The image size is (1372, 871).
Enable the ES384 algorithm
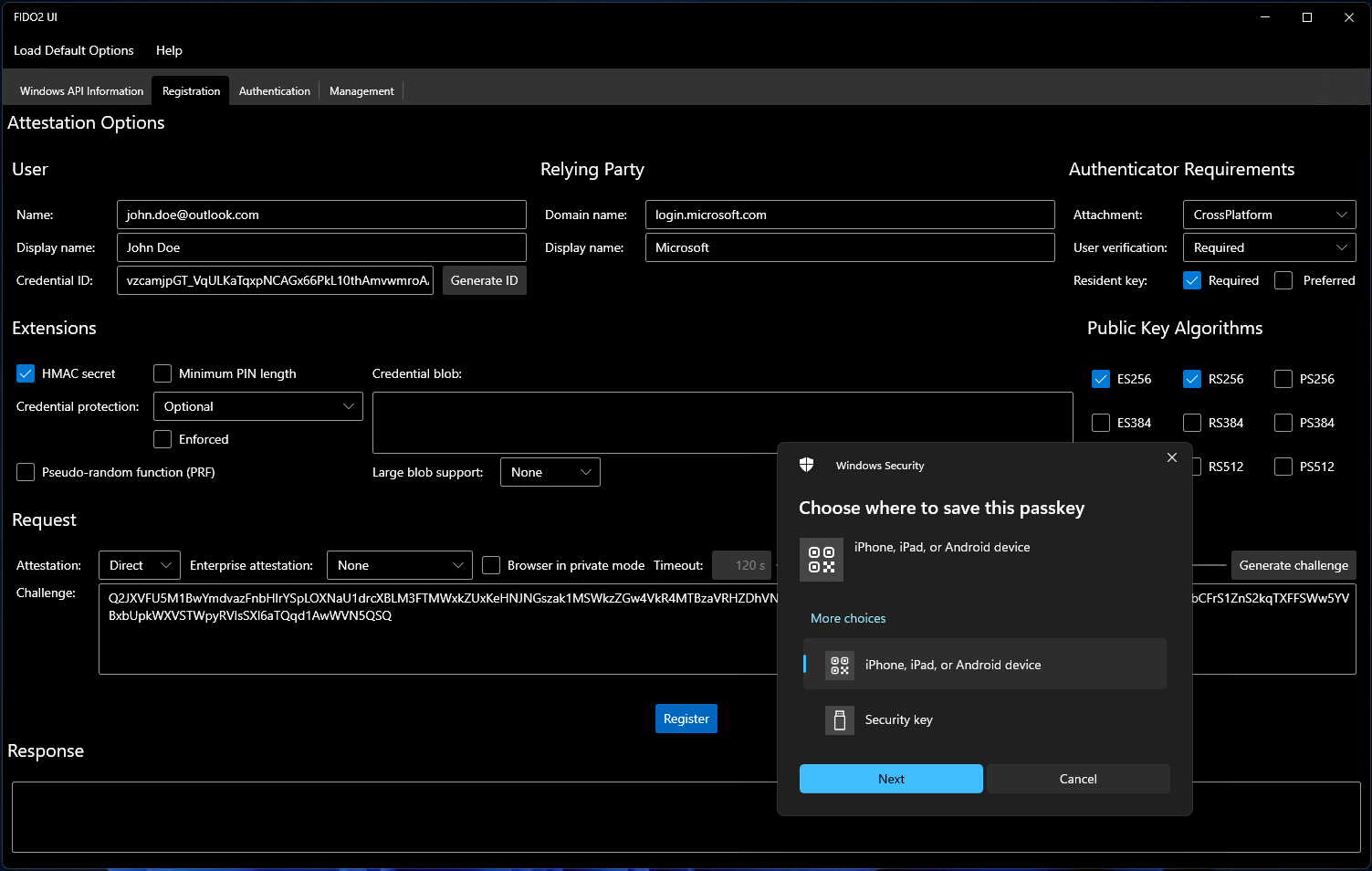tap(1101, 423)
